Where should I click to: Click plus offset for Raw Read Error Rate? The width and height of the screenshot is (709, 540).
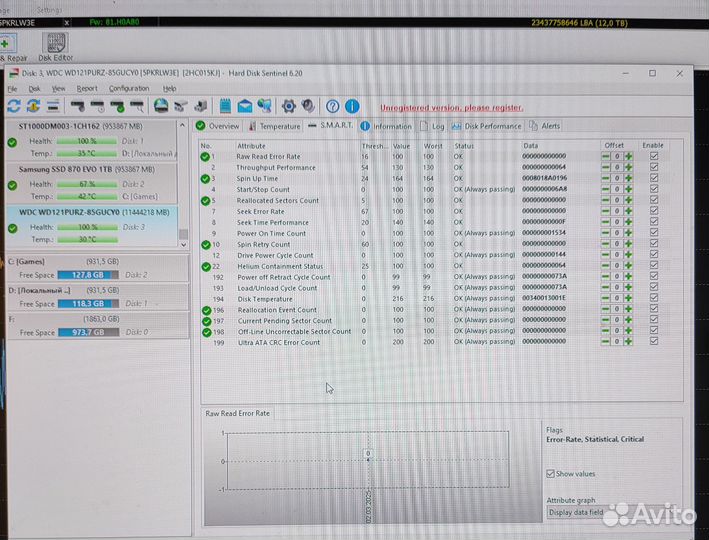[629, 156]
